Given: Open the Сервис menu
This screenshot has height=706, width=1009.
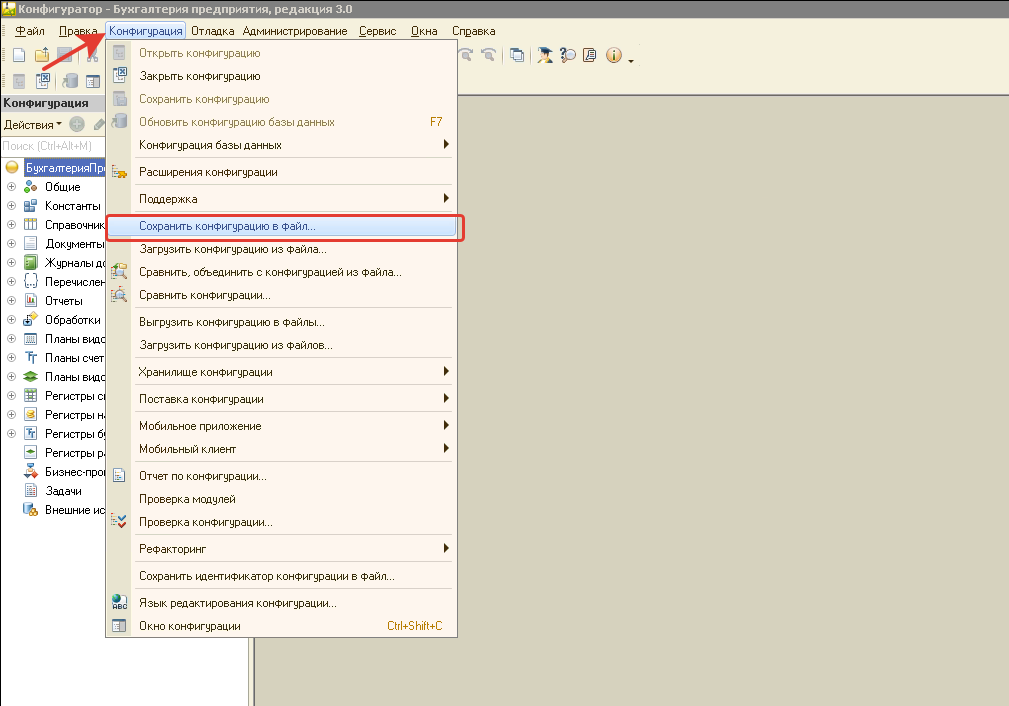Looking at the screenshot, I should (x=377, y=31).
